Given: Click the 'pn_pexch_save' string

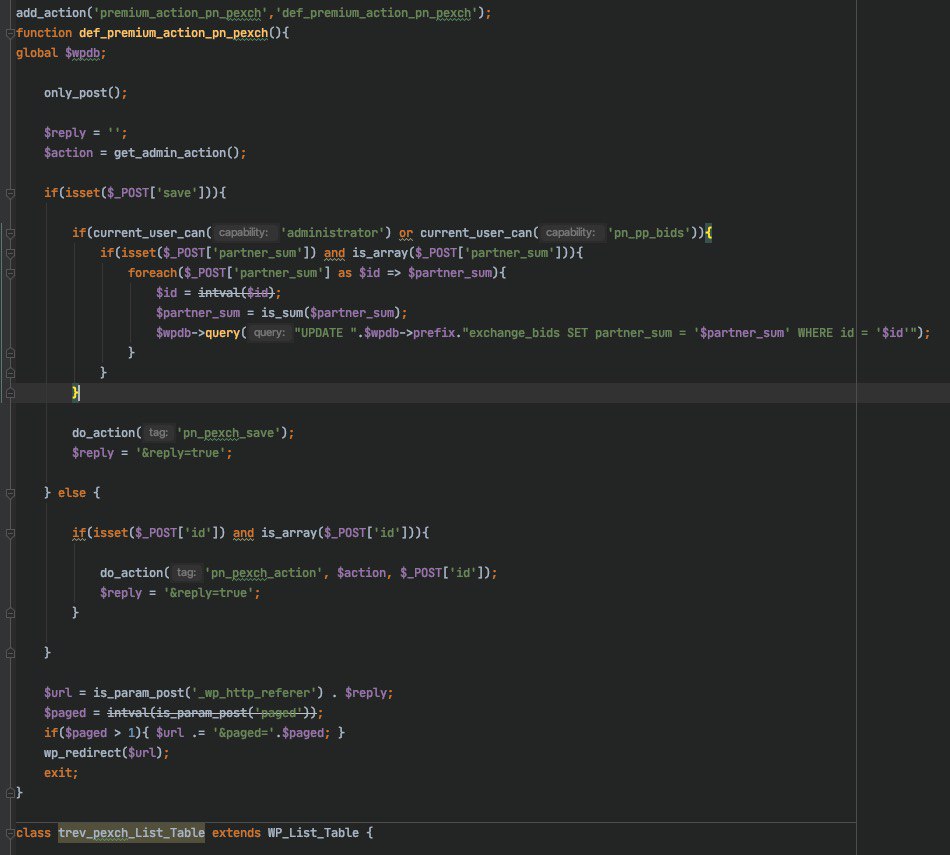Looking at the screenshot, I should click(x=228, y=433).
